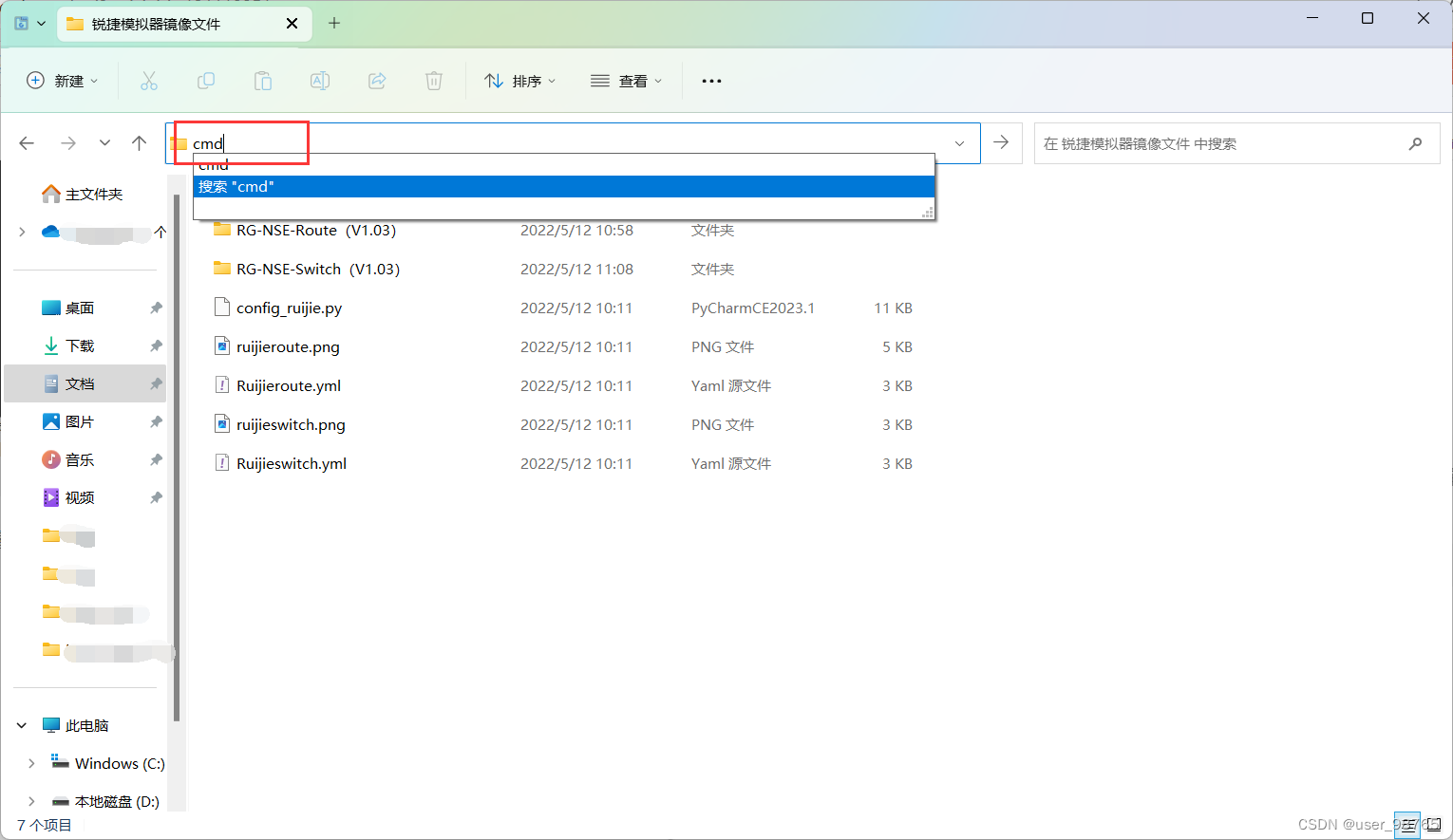The image size is (1453, 840).
Task: Select the RG-NSE-Route (V1.03) folder name
Action: (x=316, y=230)
